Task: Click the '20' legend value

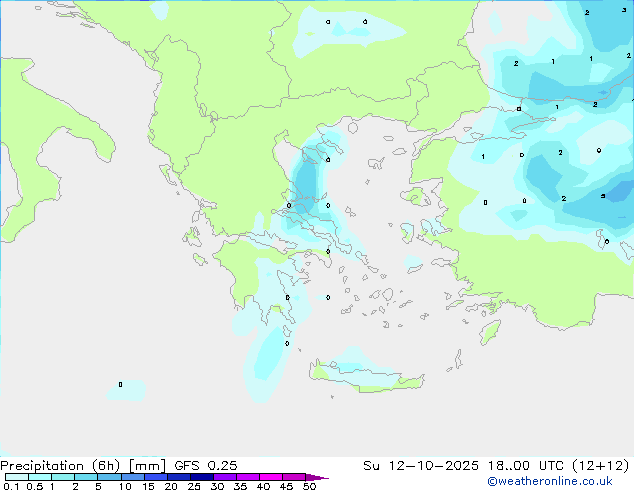Action: pyautogui.click(x=171, y=486)
